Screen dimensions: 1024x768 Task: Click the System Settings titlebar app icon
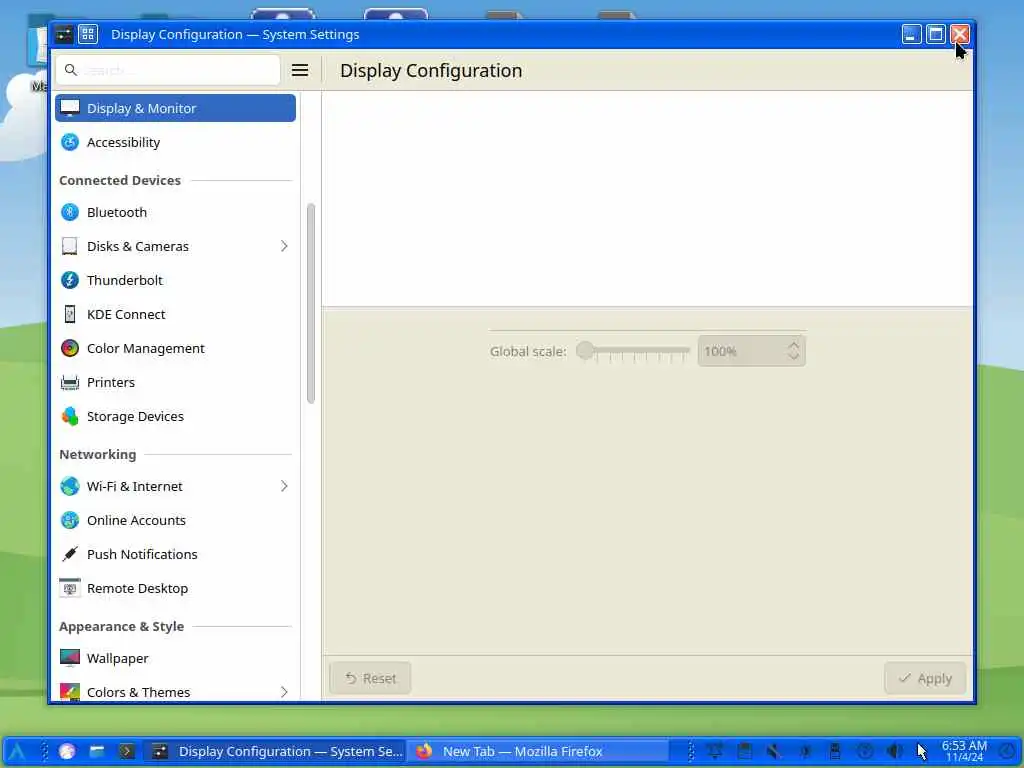[64, 34]
